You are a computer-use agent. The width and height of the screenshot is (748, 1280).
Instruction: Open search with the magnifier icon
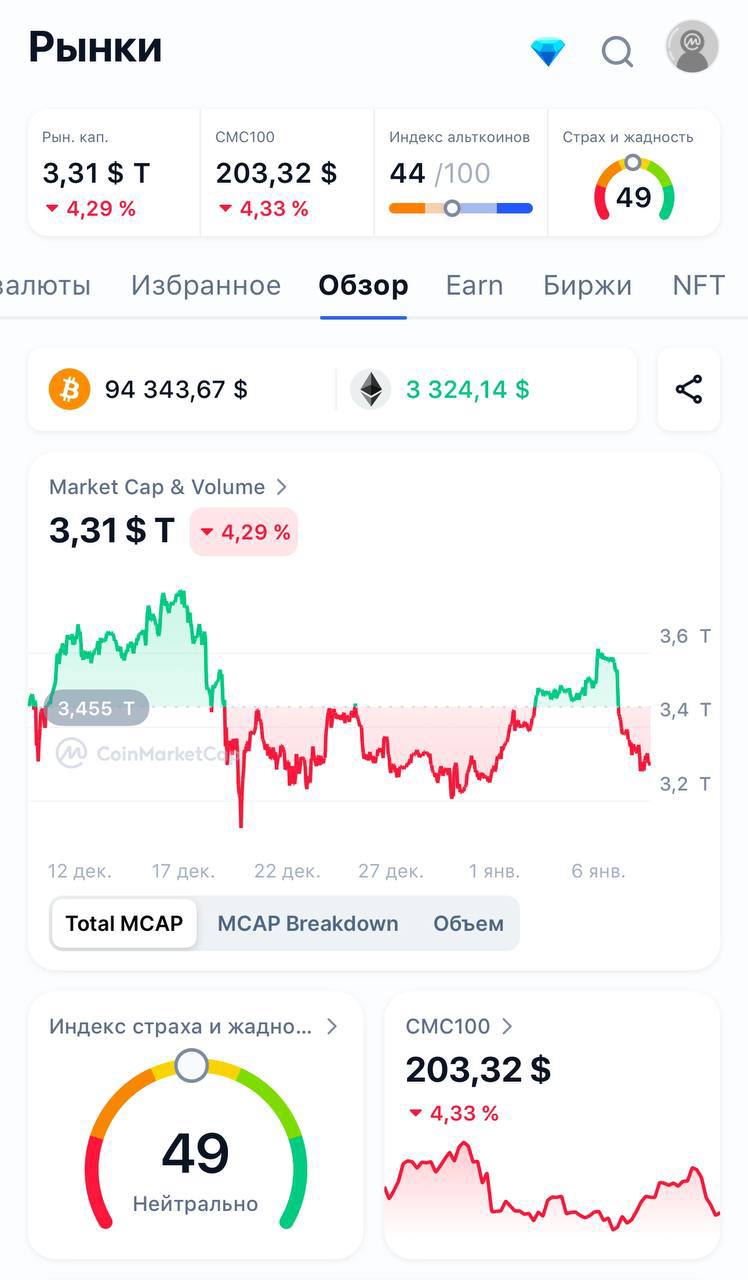617,51
